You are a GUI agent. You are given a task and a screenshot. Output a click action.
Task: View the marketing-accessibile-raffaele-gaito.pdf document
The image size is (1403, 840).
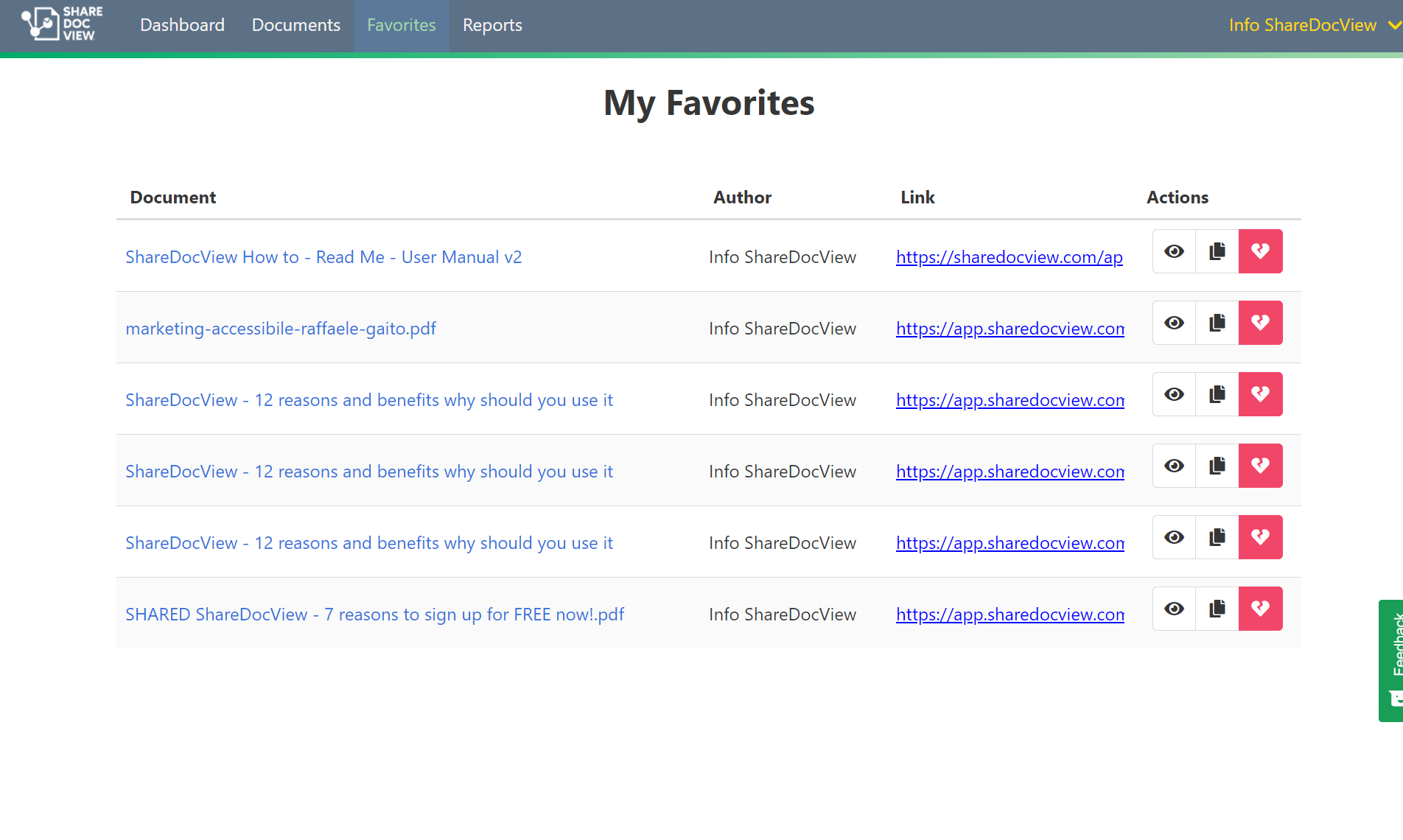point(1173,322)
